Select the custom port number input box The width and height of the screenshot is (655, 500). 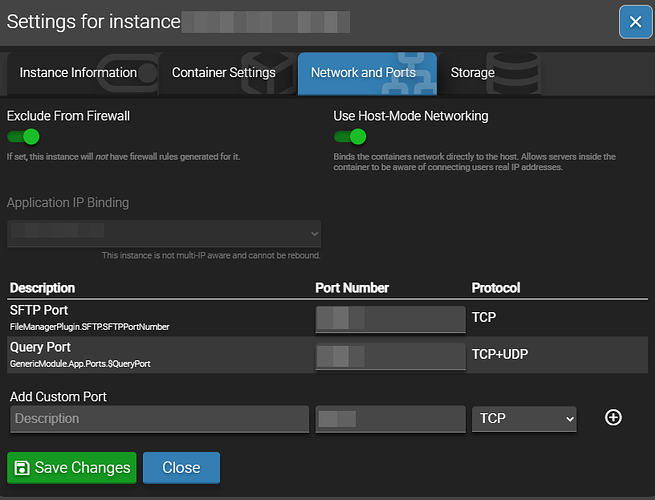click(390, 419)
